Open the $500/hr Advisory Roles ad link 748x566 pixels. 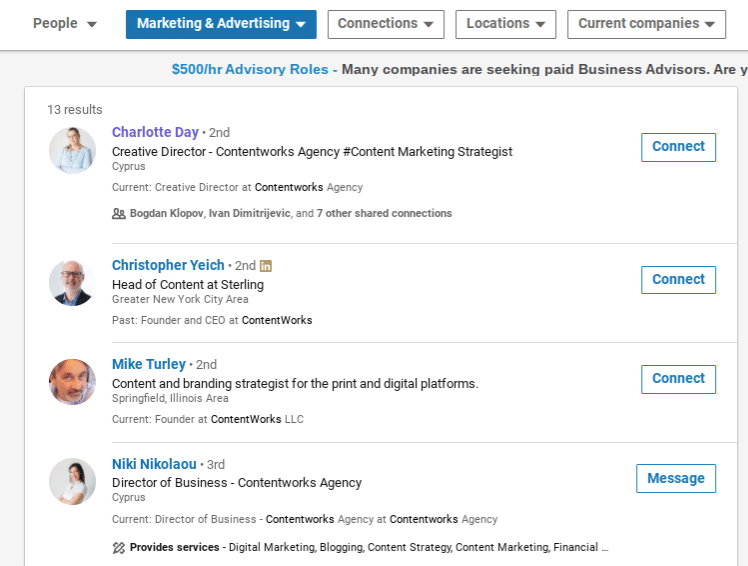click(250, 70)
